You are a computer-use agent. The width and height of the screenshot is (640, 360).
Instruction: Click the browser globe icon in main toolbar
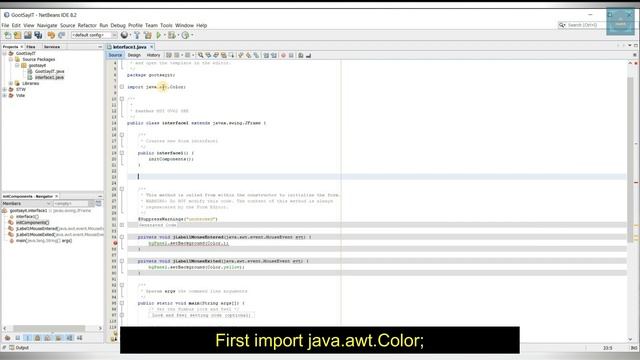click(124, 36)
